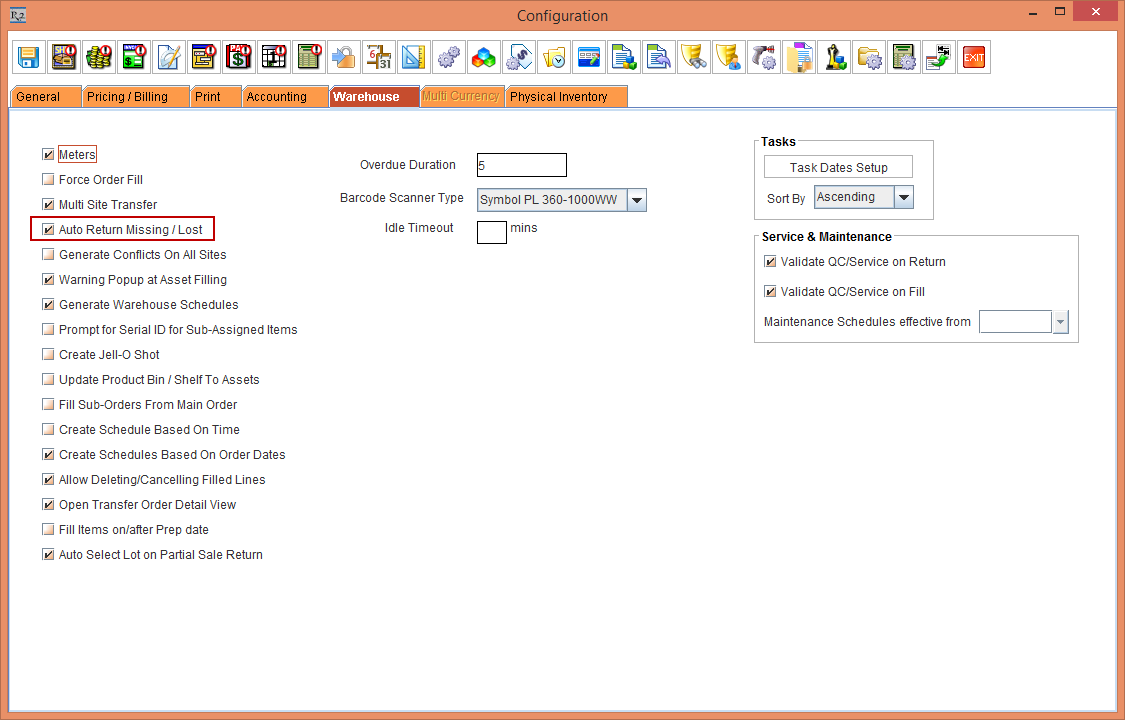The height and width of the screenshot is (720, 1125).
Task: Click the padlock with arrow toolbar icon
Action: [x=343, y=58]
